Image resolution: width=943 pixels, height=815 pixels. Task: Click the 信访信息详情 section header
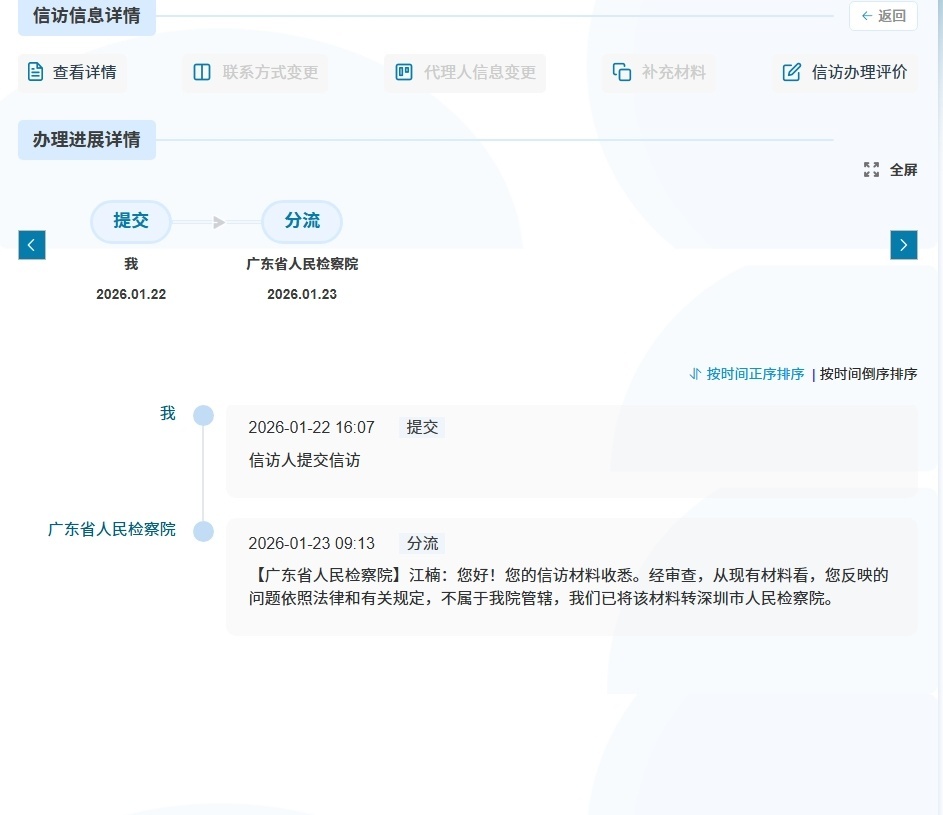coord(87,16)
